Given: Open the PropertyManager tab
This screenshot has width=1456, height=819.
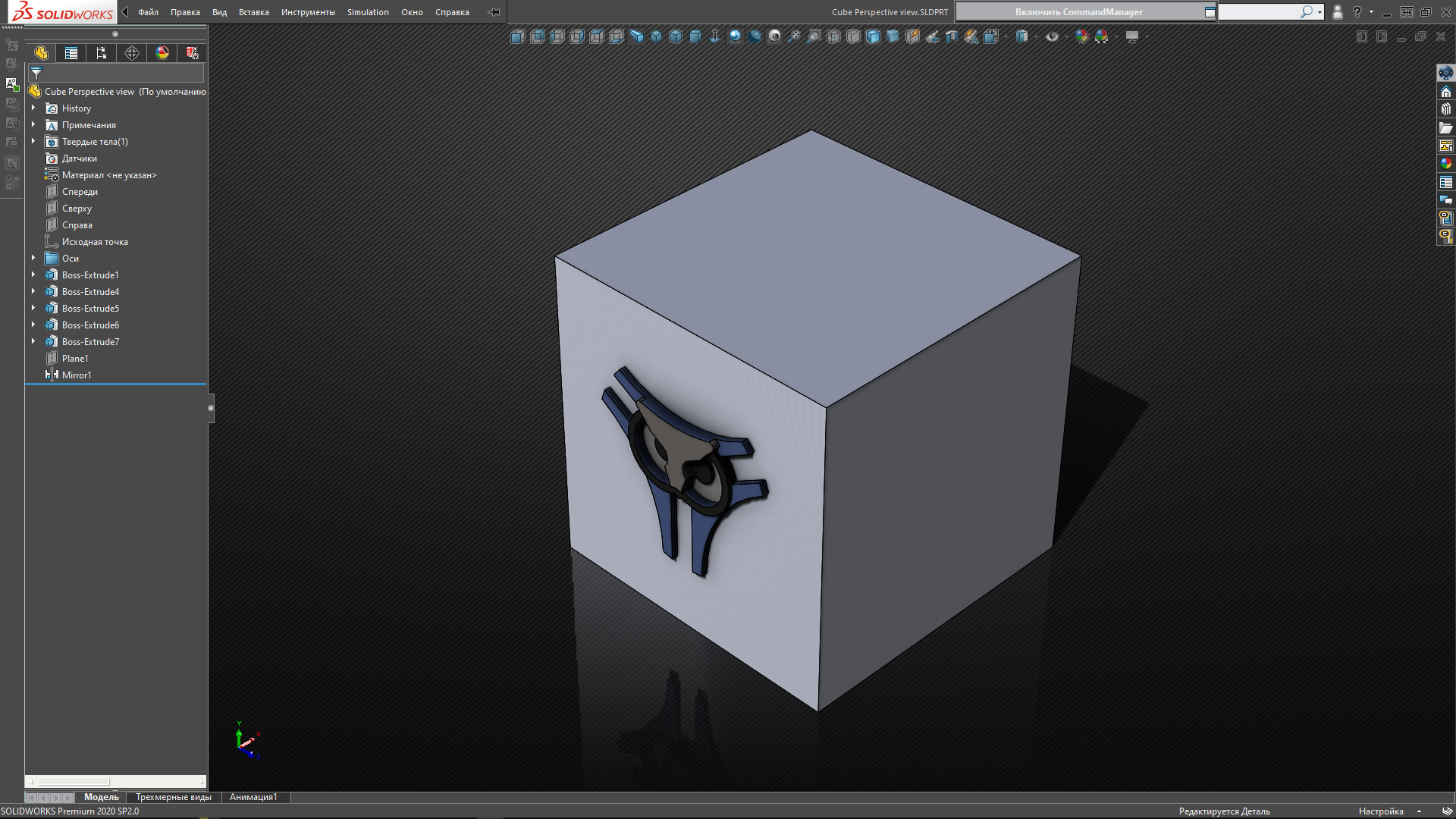Looking at the screenshot, I should click(71, 53).
